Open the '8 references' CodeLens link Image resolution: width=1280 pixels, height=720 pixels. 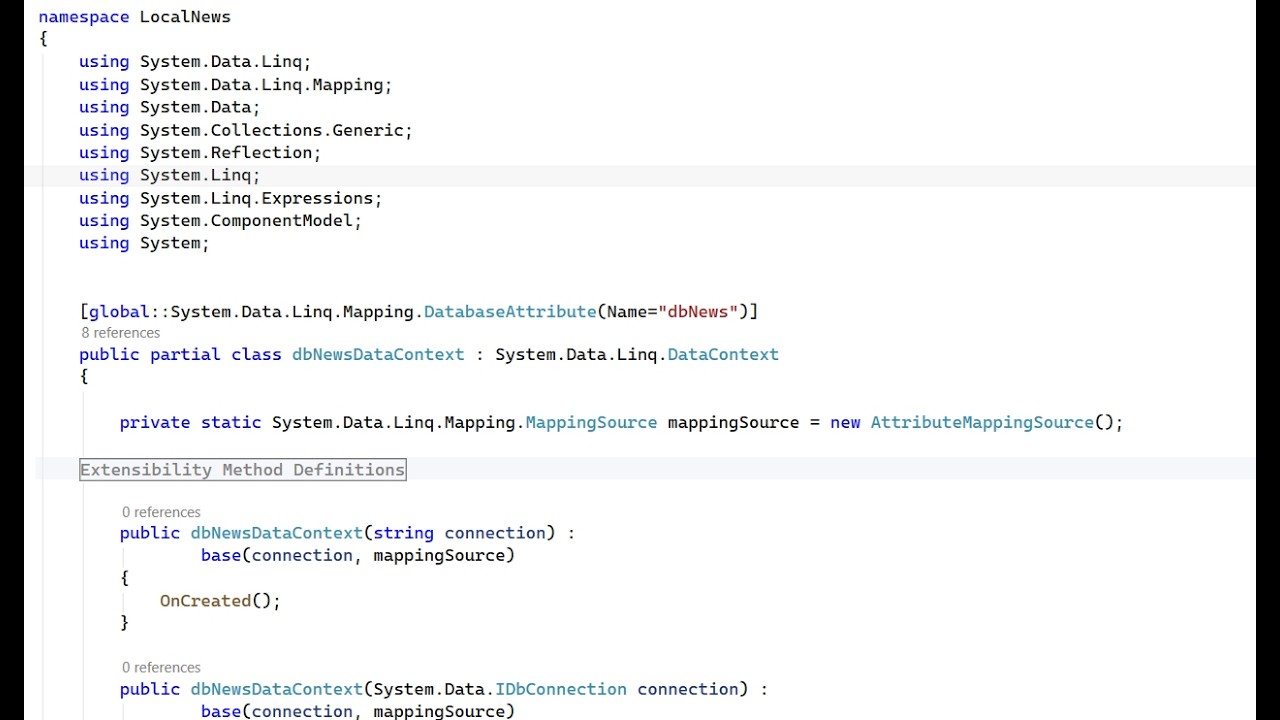(x=120, y=333)
